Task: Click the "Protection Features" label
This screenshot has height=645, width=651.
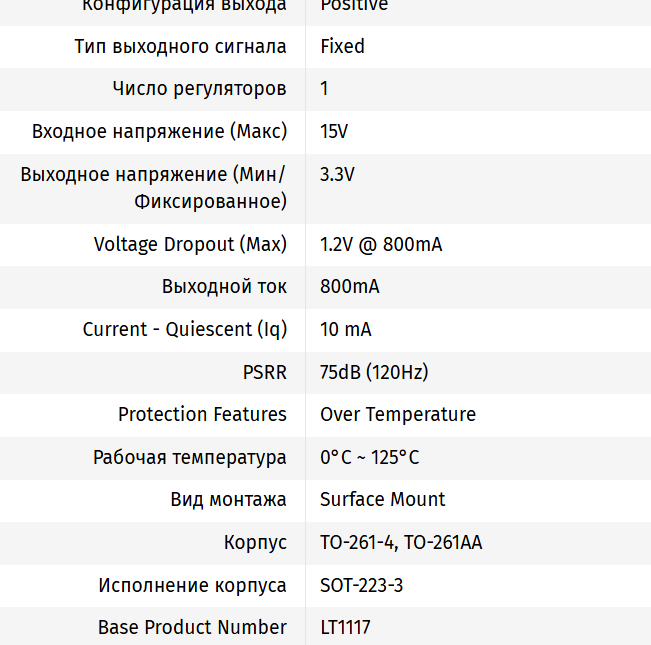Action: (x=202, y=414)
